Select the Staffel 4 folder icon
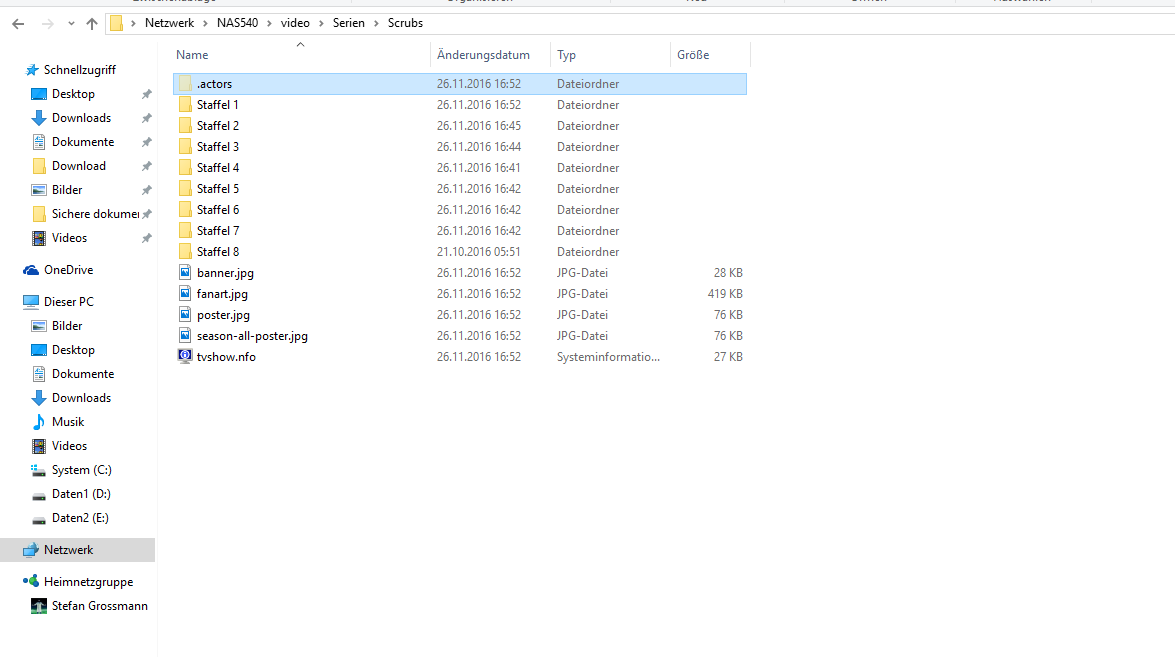The image size is (1175, 657). click(185, 167)
